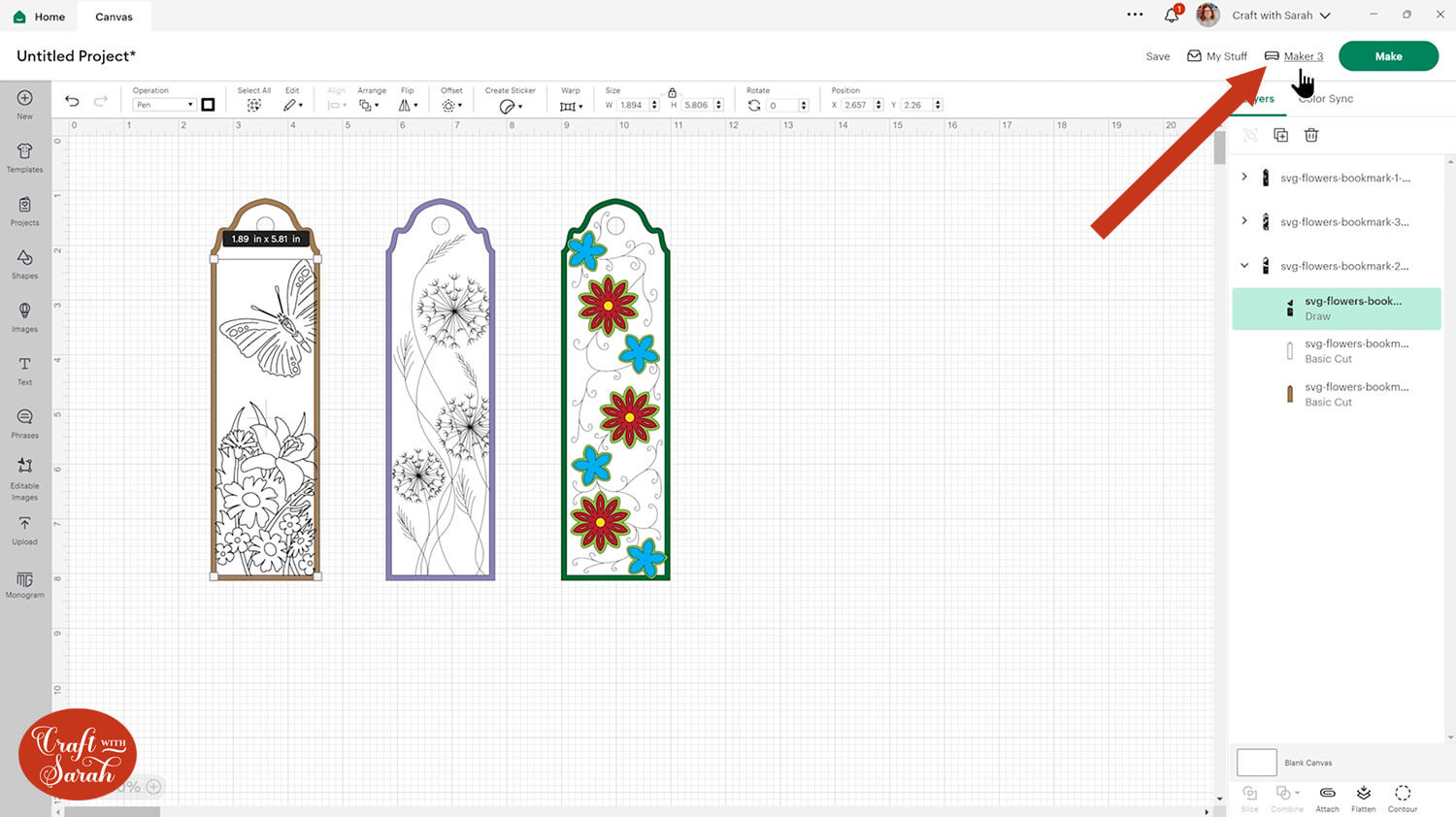Delete the selected layer with the trash icon
1456x817 pixels.
pos(1311,135)
